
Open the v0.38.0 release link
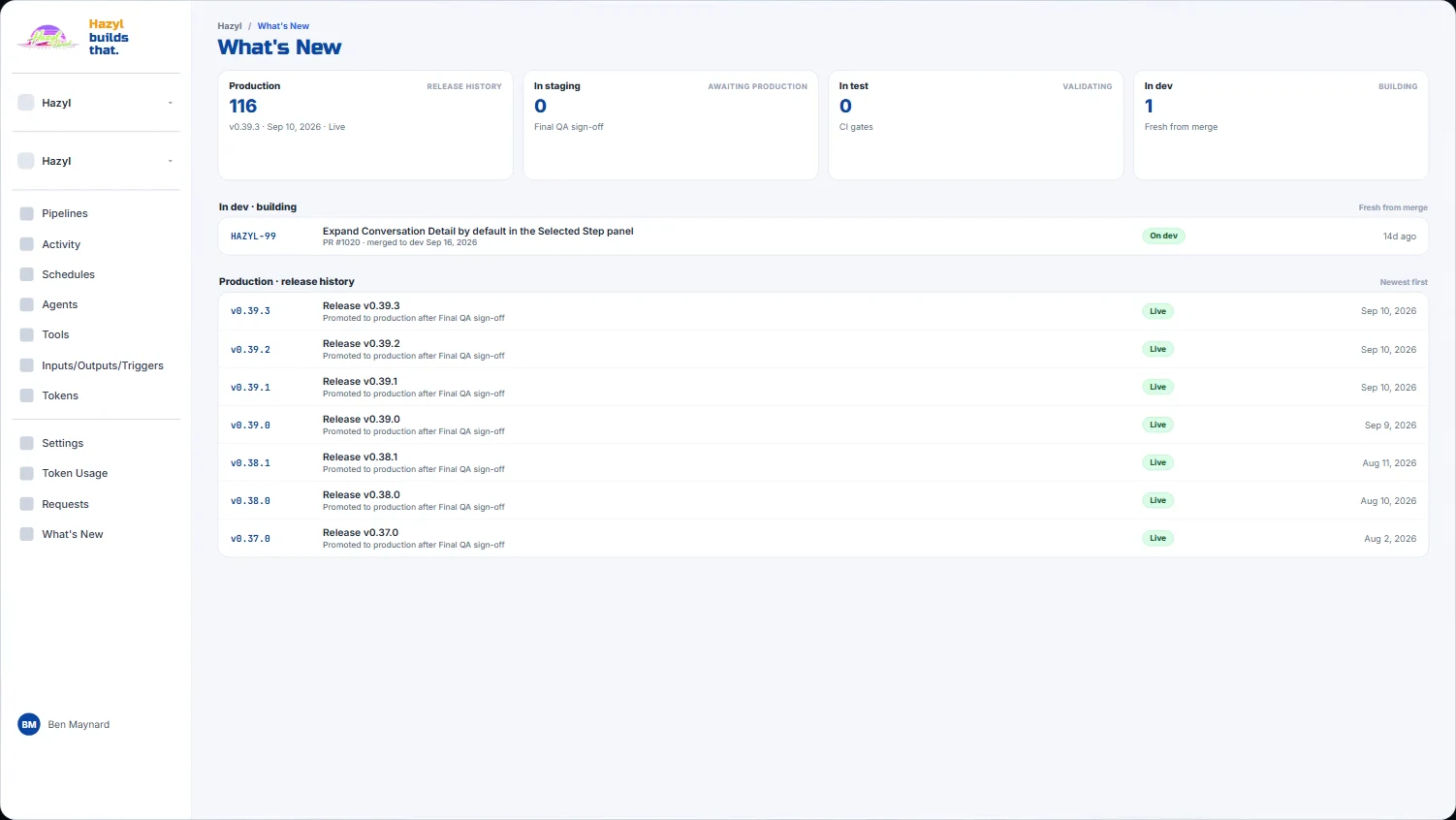250,500
